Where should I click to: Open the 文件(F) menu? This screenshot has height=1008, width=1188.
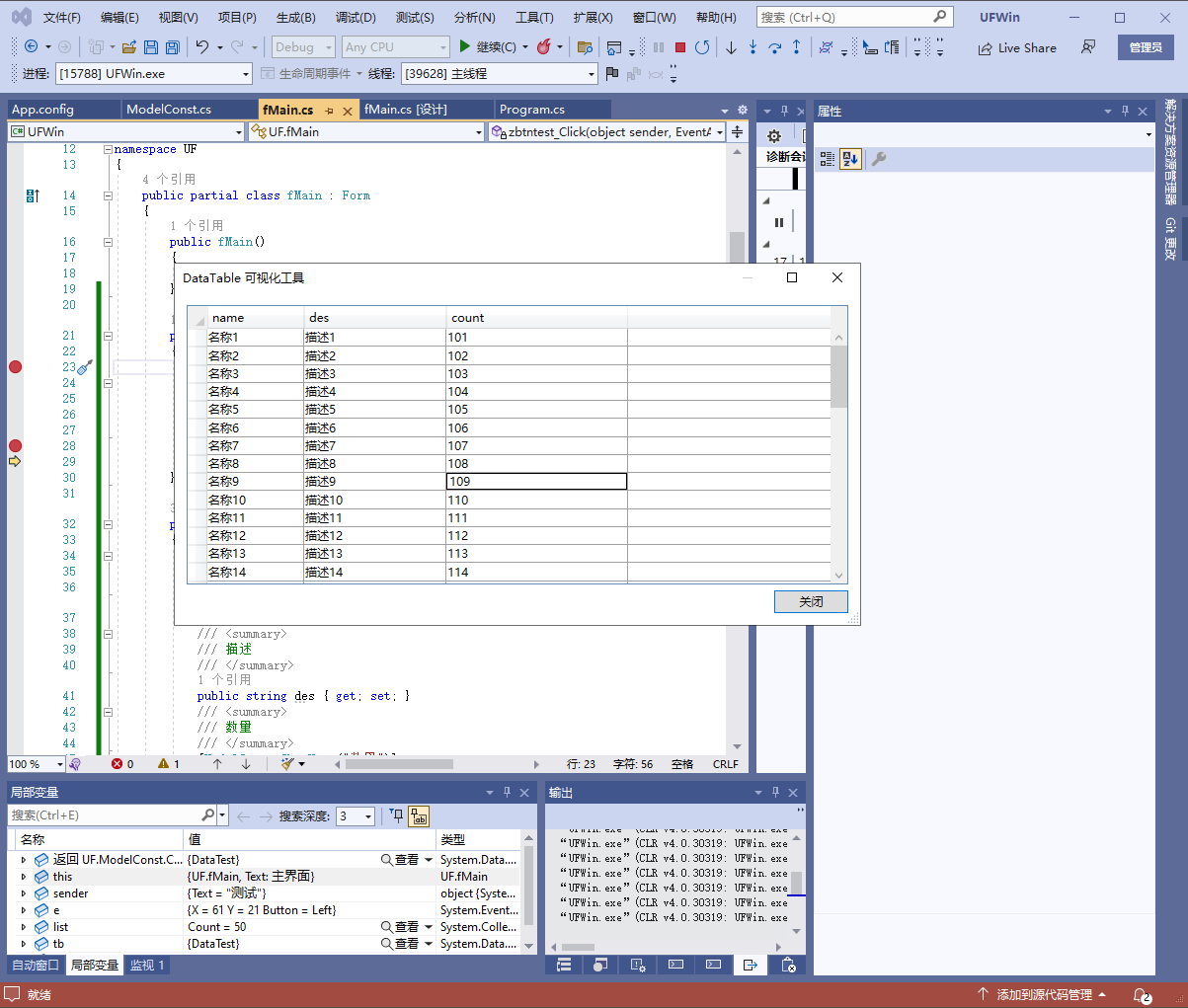pyautogui.click(x=62, y=17)
